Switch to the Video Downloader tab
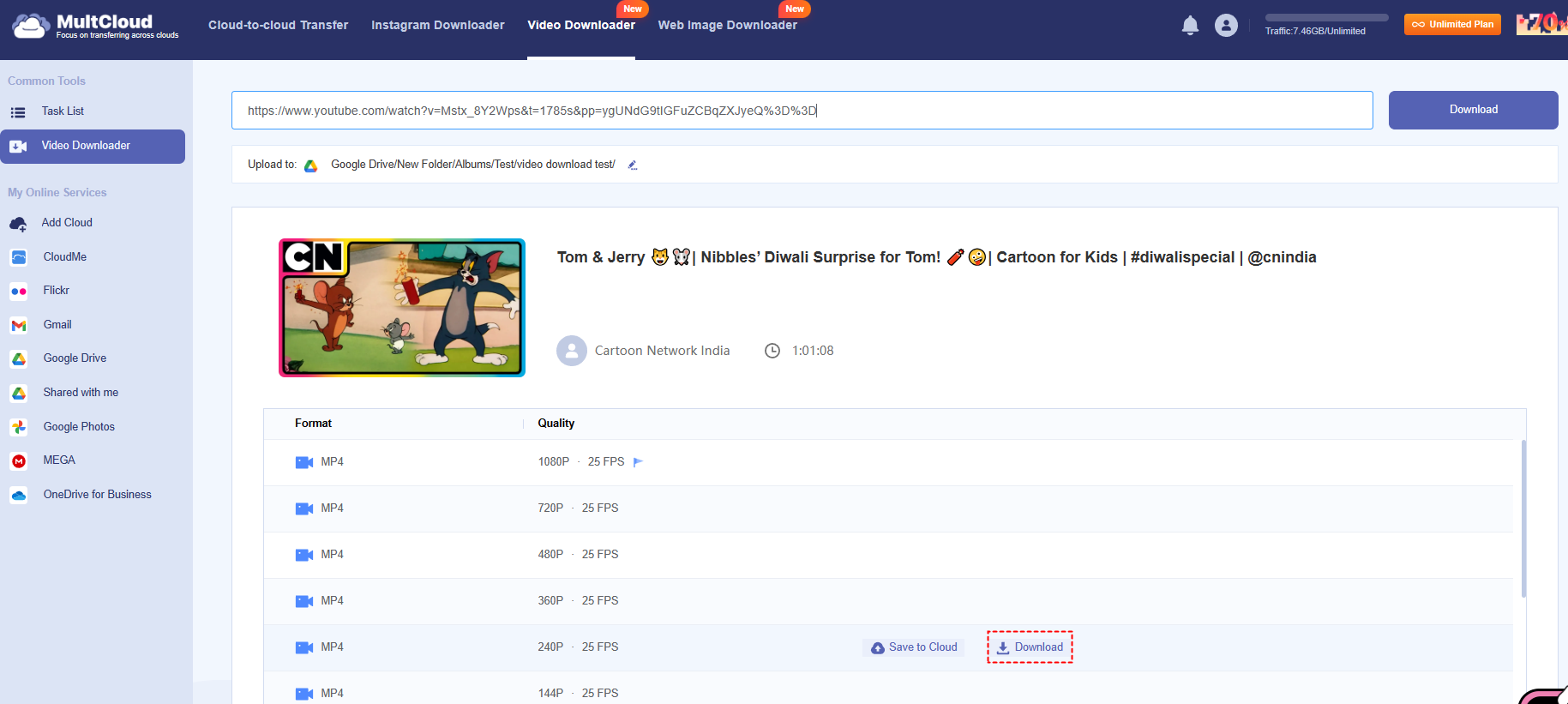Viewport: 1568px width, 704px height. click(581, 25)
